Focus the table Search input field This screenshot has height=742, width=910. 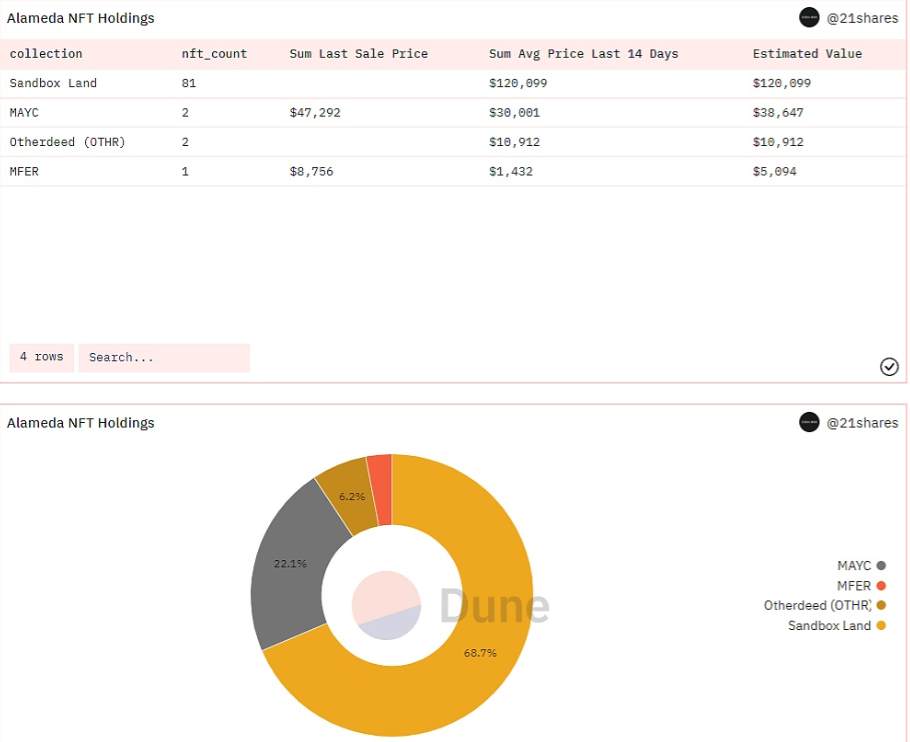(164, 357)
